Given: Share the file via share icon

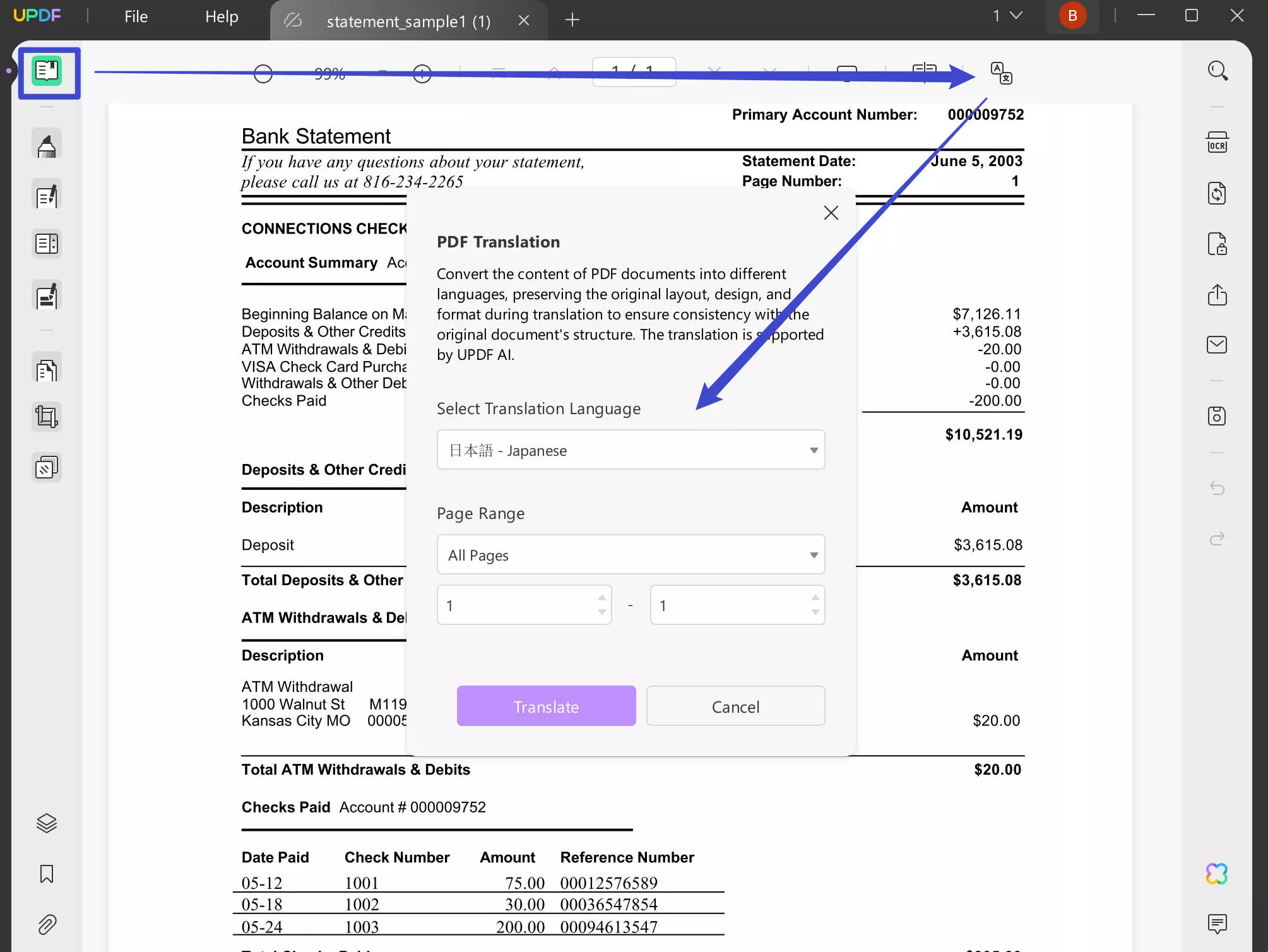Looking at the screenshot, I should (1218, 295).
